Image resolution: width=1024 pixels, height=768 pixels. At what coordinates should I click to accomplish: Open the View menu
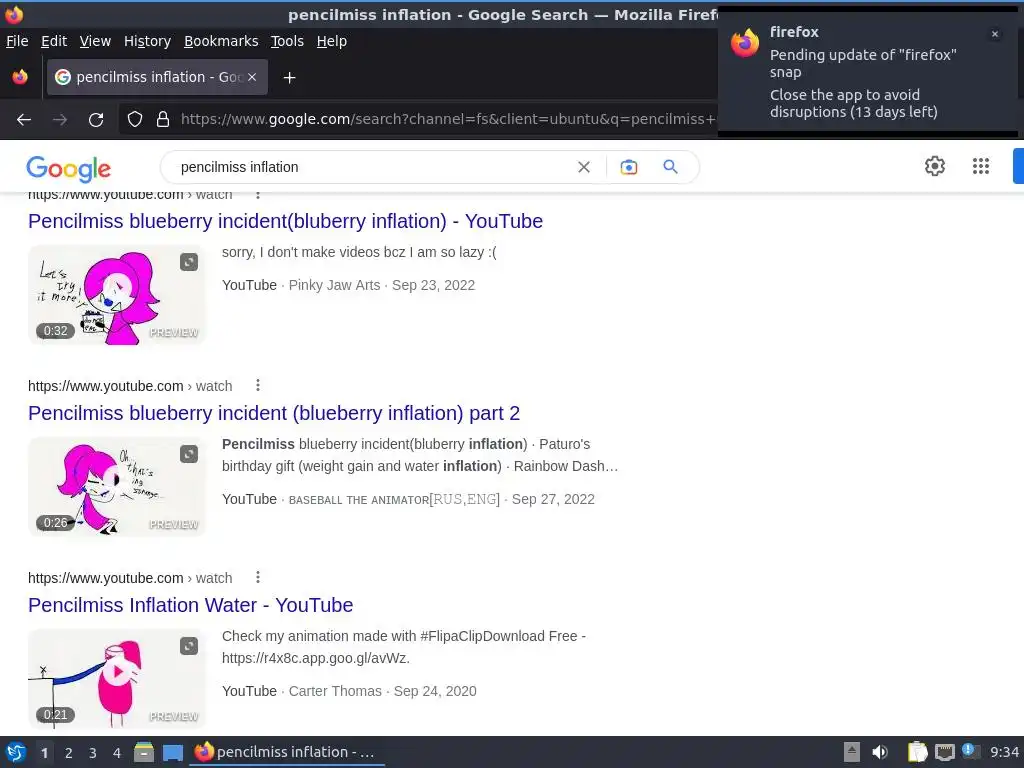point(95,41)
